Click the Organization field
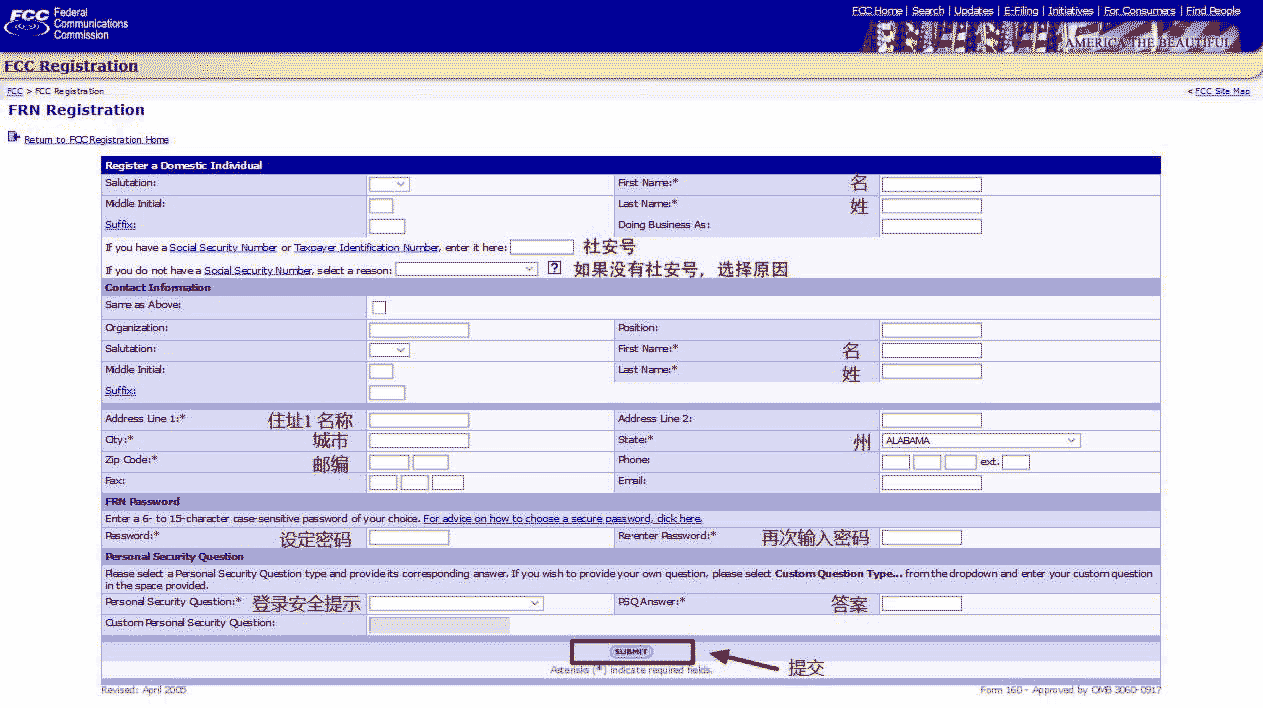Viewport: 1263px width, 708px height. pyautogui.click(x=419, y=330)
